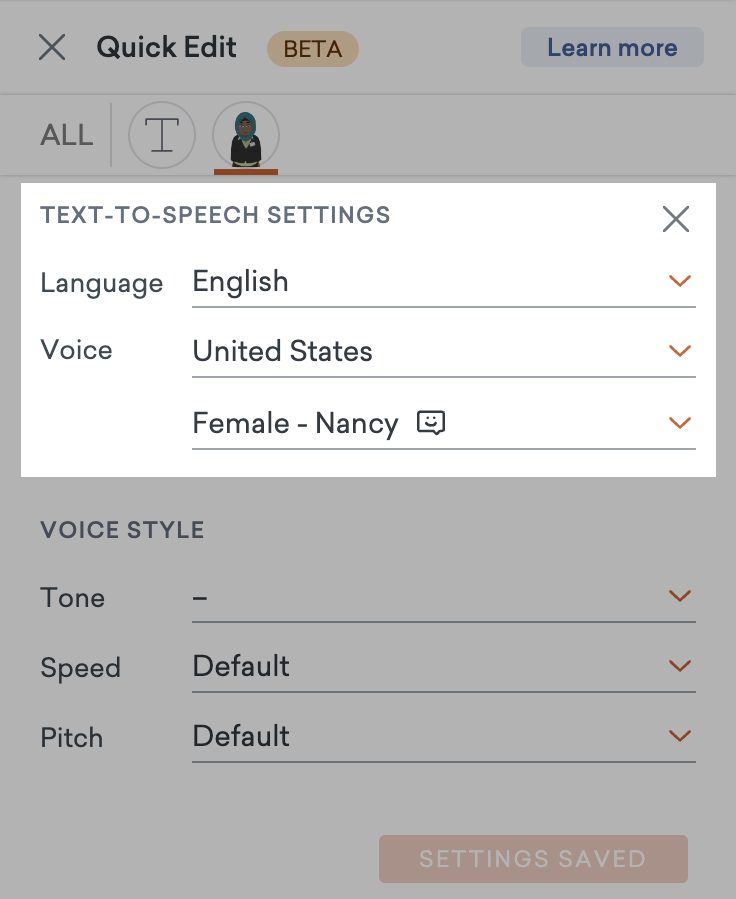The height and width of the screenshot is (899, 736).
Task: Click the Pitch chevron arrow
Action: coord(680,736)
